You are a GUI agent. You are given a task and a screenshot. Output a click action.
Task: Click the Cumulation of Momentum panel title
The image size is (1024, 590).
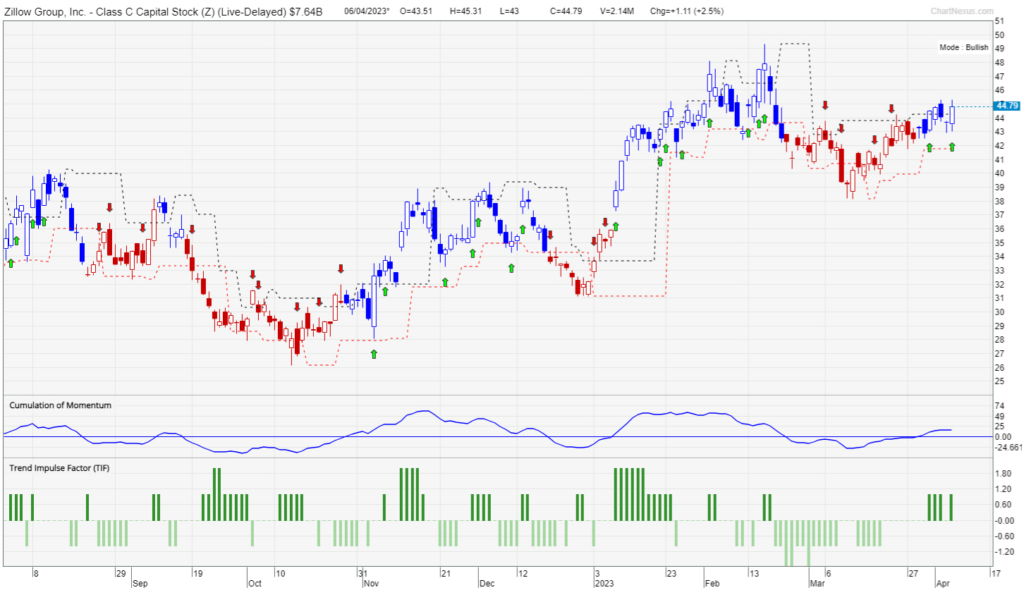[x=60, y=405]
